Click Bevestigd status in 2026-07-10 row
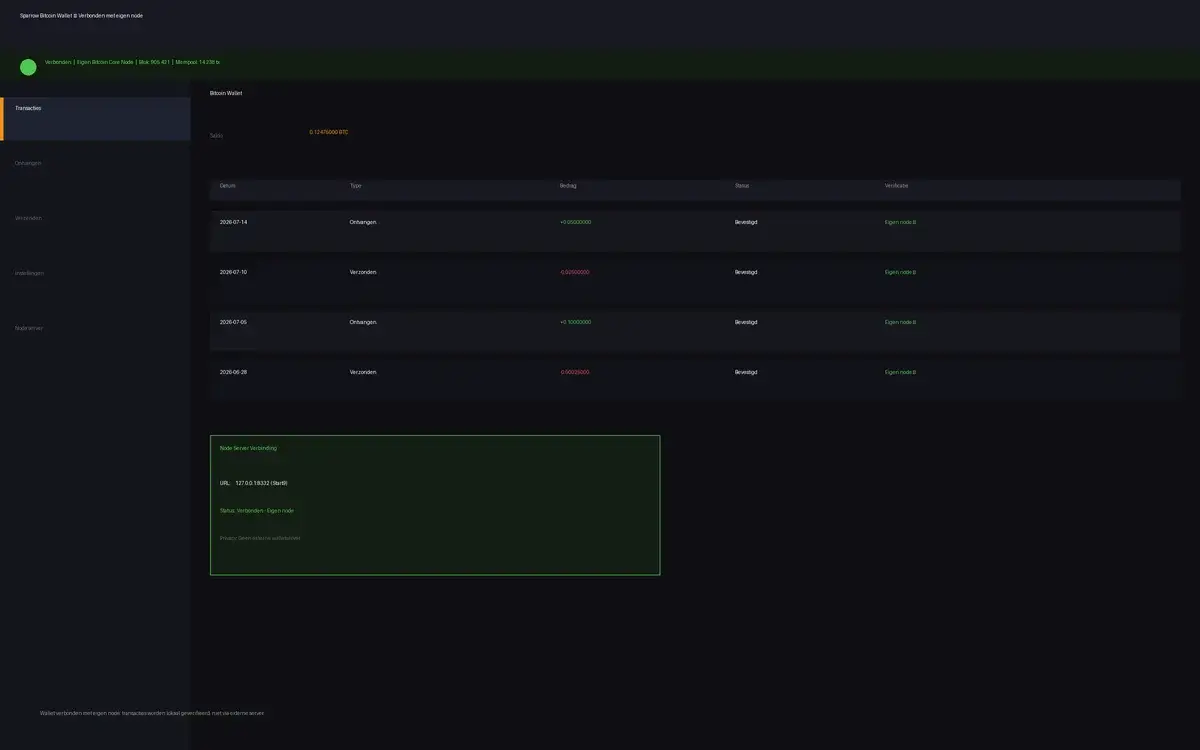 [x=746, y=272]
